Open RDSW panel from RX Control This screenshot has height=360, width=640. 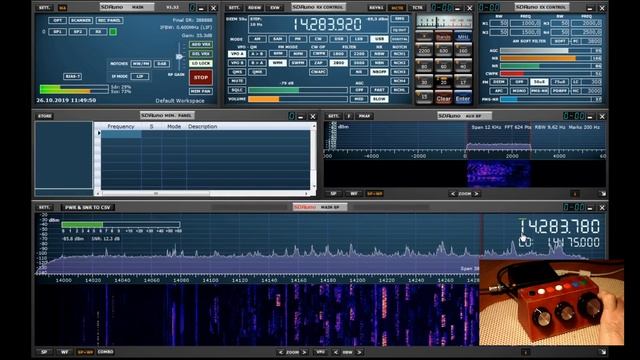coord(254,7)
